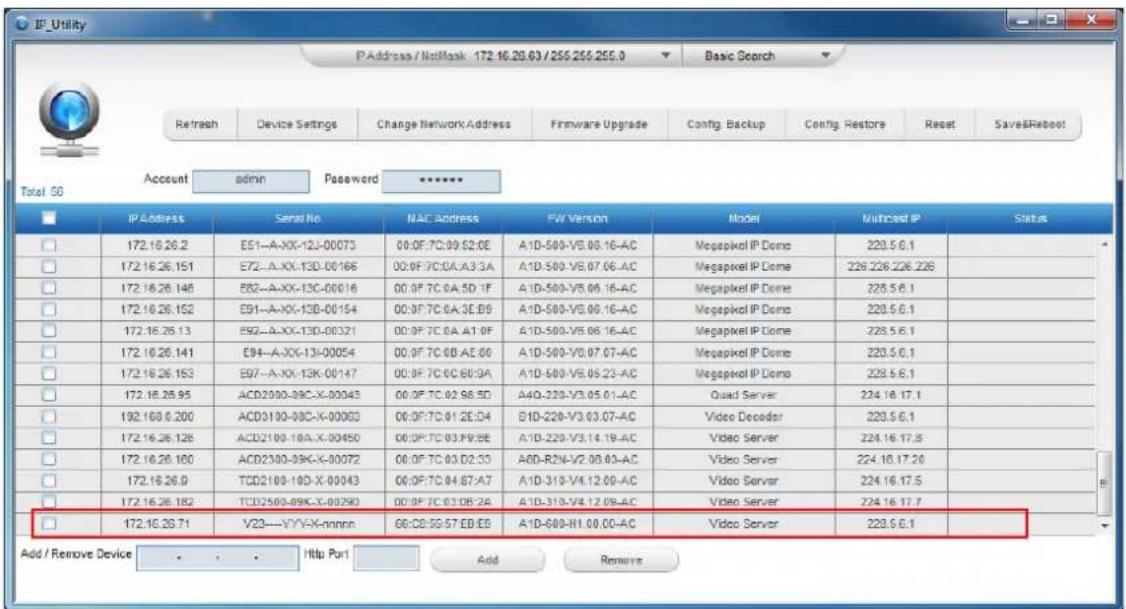Sort by Status column header
1126x609 pixels.
[1030, 218]
